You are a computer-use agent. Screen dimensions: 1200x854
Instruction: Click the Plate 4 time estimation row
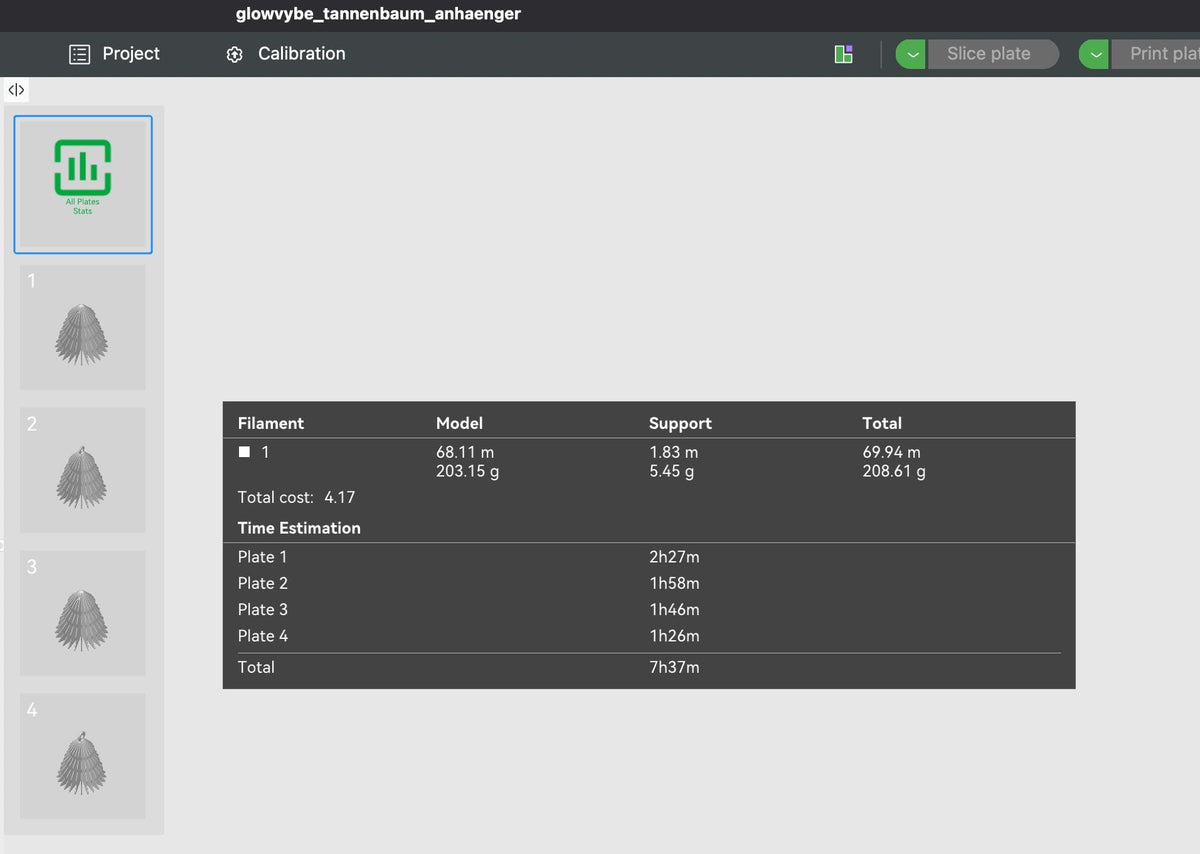[649, 636]
